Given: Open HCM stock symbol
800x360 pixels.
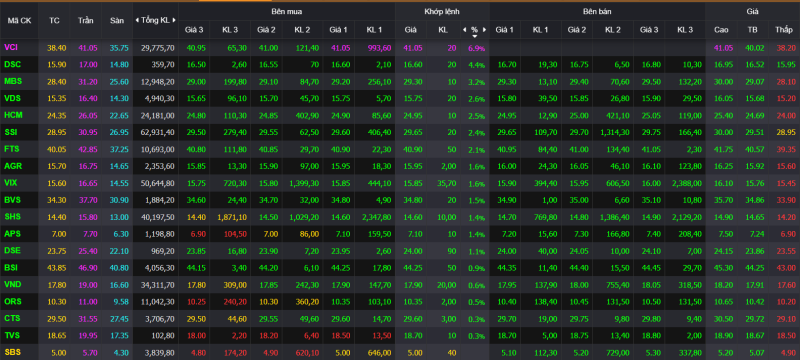Looking at the screenshot, I should point(12,115).
